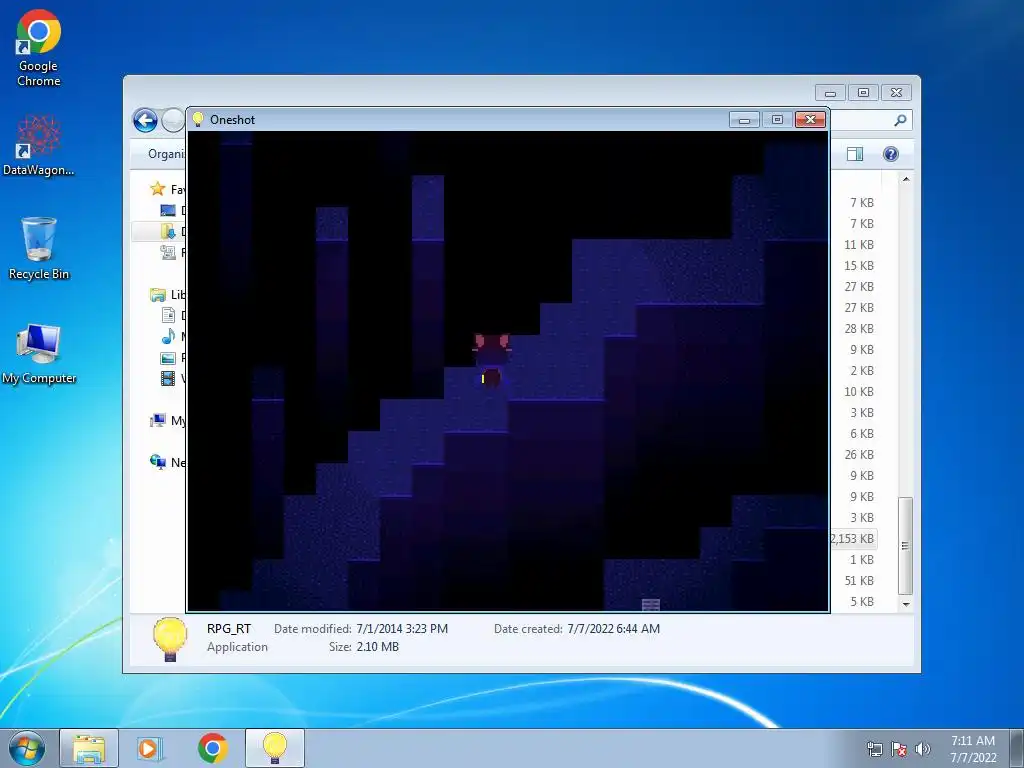Image resolution: width=1024 pixels, height=768 pixels.
Task: Select the file sized 51 KB
Action: click(x=859, y=581)
